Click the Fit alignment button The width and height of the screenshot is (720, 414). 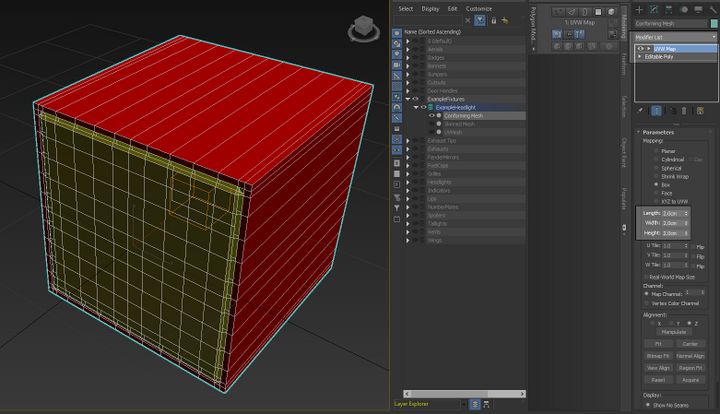[658, 344]
